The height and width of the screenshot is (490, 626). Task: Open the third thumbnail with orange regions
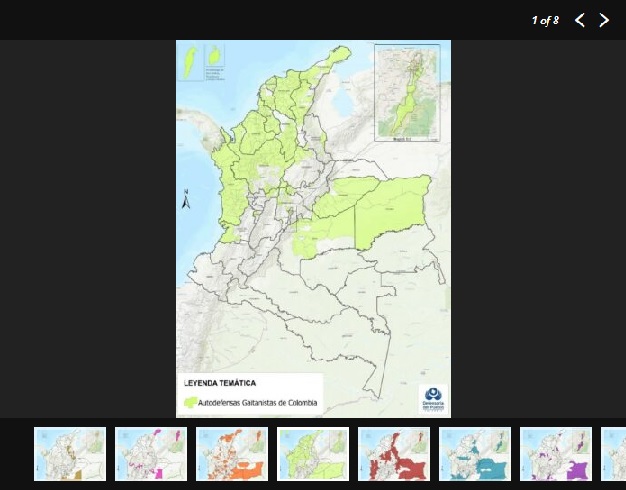pyautogui.click(x=232, y=454)
